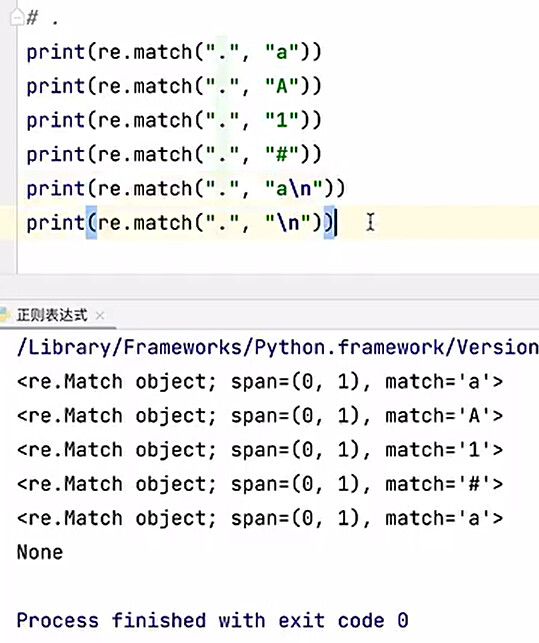Image resolution: width=539 pixels, height=643 pixels.
Task: Click the print line matching "a"
Action: (x=174, y=52)
